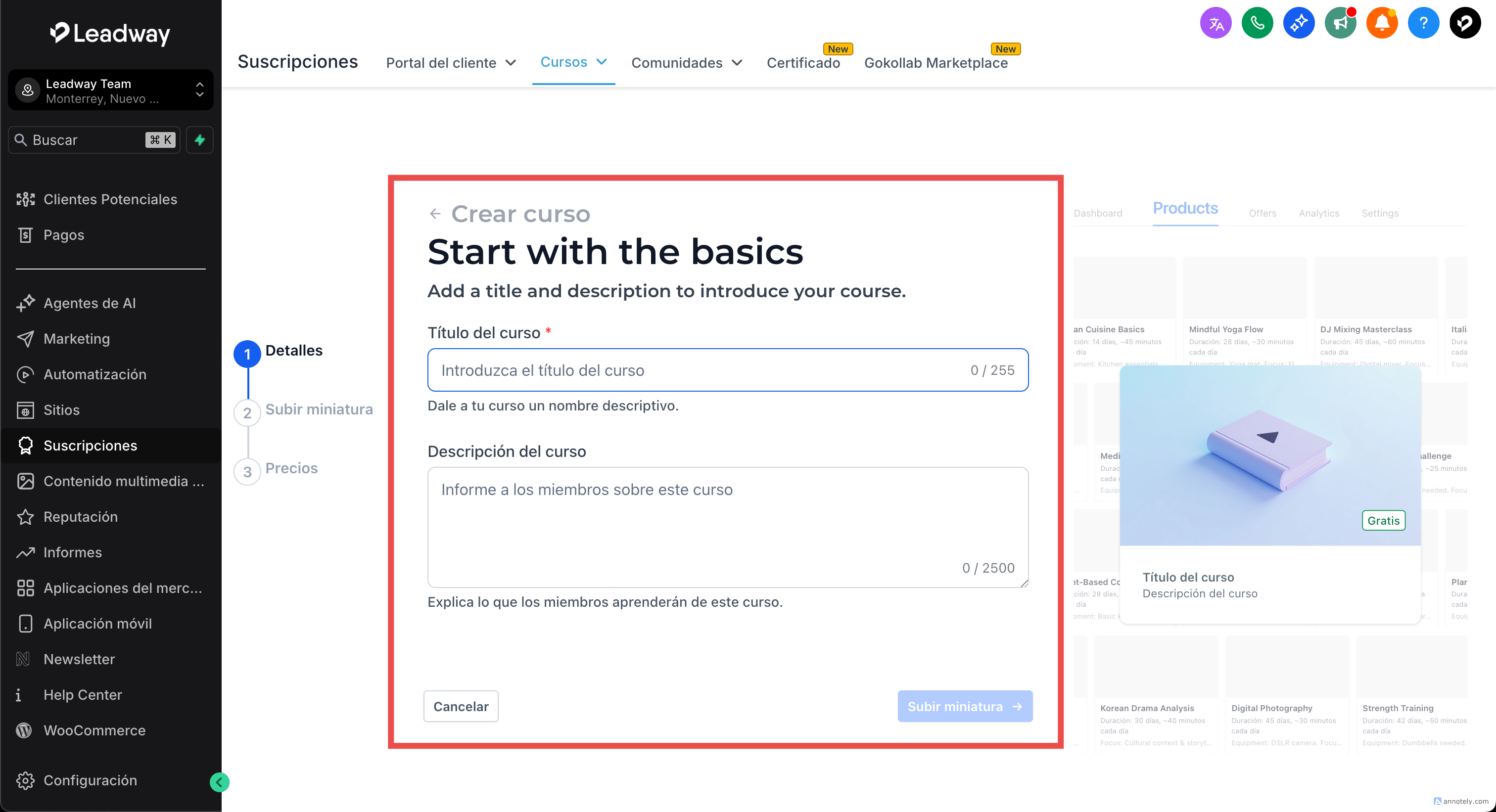Click the blue AI sparkle icon
The height and width of the screenshot is (812, 1496).
tap(1299, 23)
